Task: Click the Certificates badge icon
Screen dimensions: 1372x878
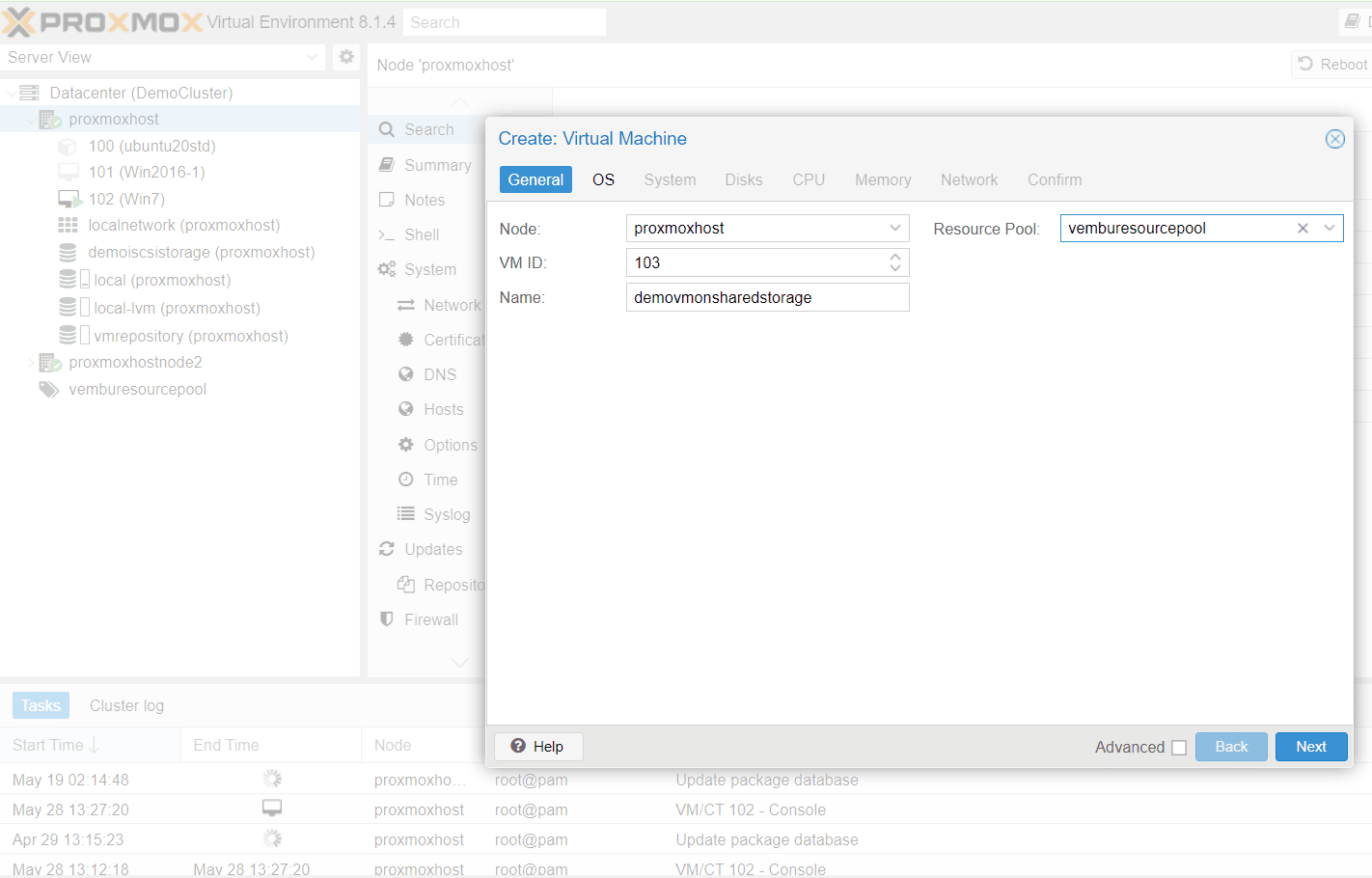Action: point(406,340)
